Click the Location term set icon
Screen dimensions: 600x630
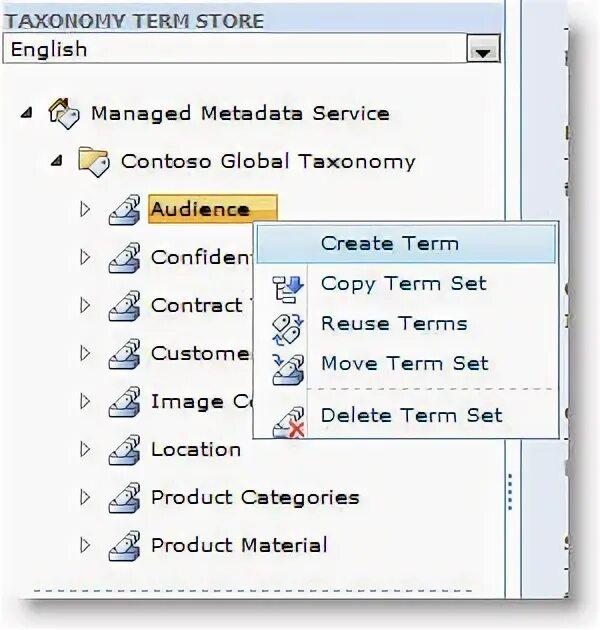[x=125, y=450]
